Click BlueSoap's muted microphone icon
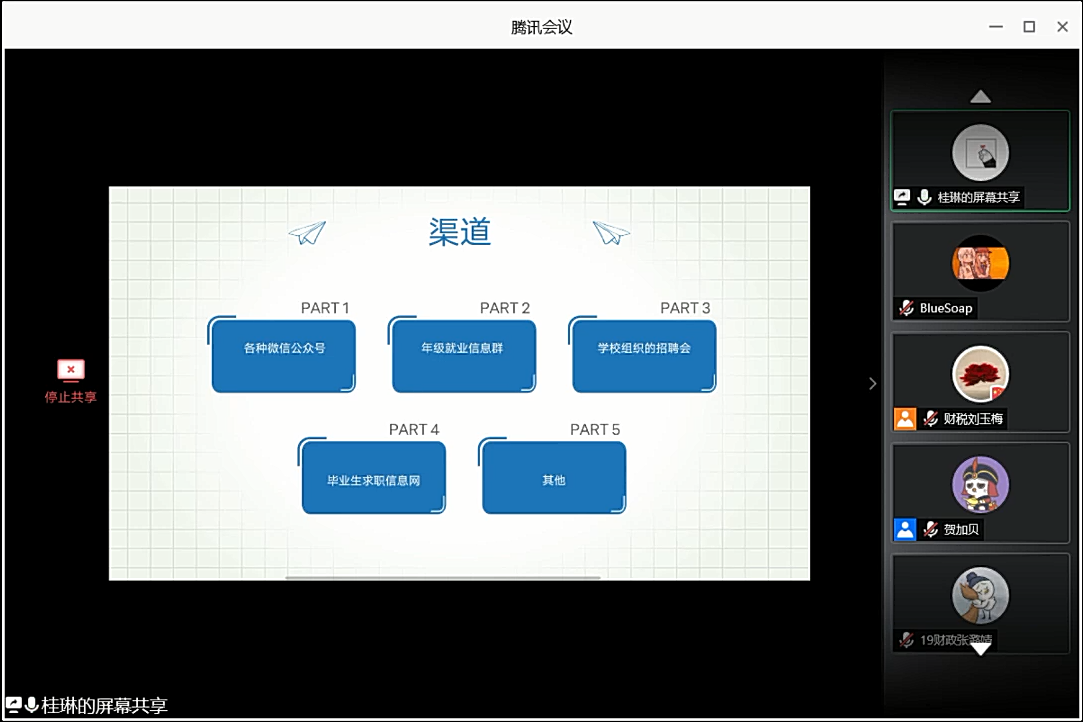 pyautogui.click(x=906, y=308)
